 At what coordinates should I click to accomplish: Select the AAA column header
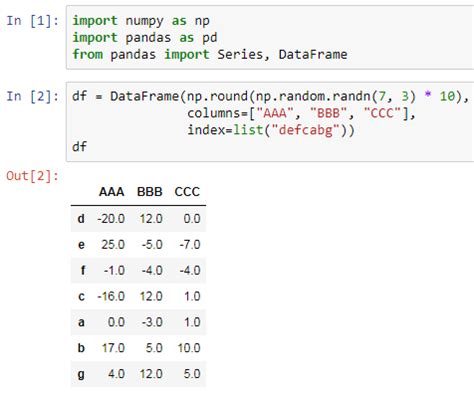point(111,192)
